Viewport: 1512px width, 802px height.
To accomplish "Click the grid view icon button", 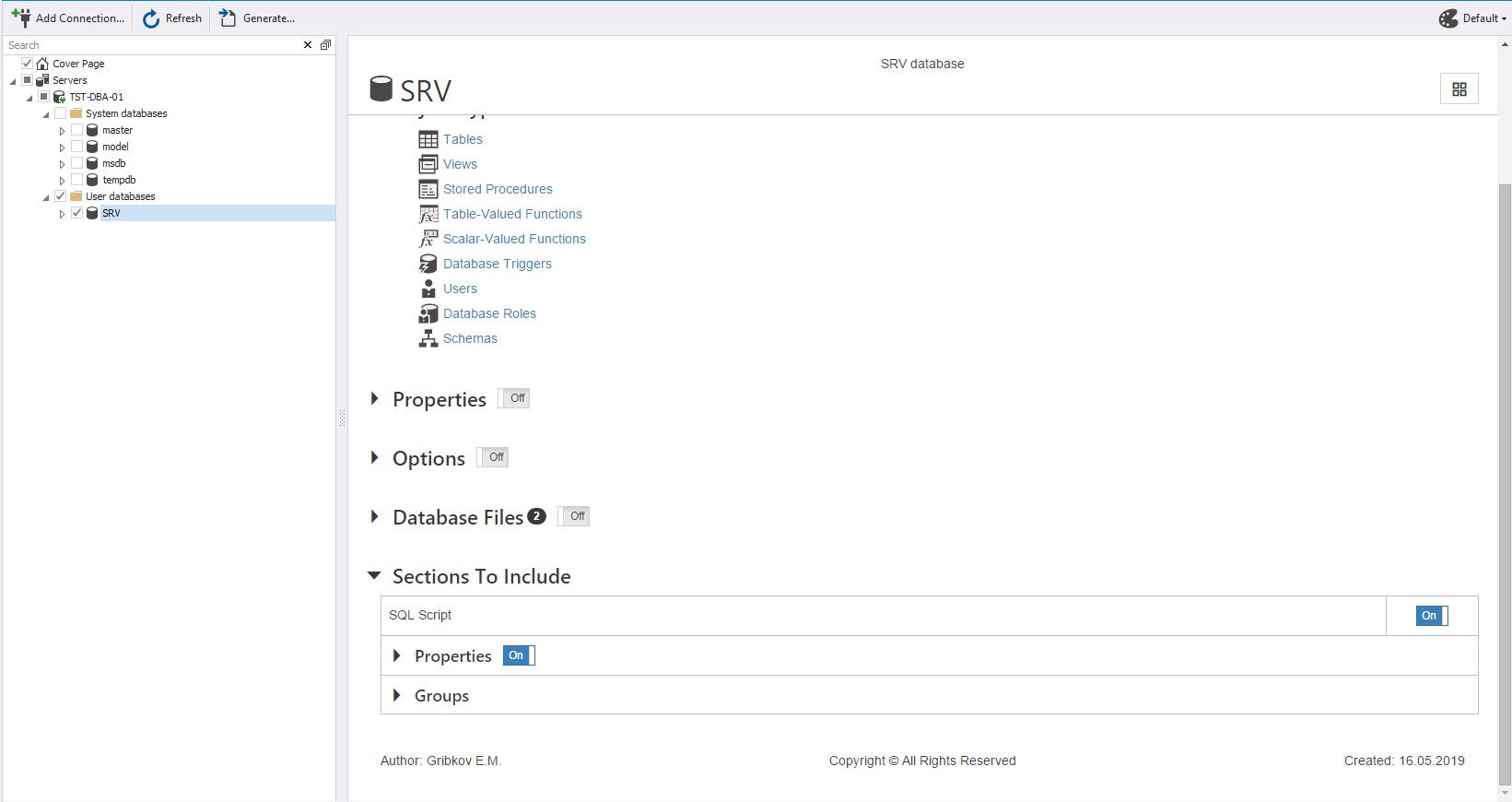I will point(1459,89).
